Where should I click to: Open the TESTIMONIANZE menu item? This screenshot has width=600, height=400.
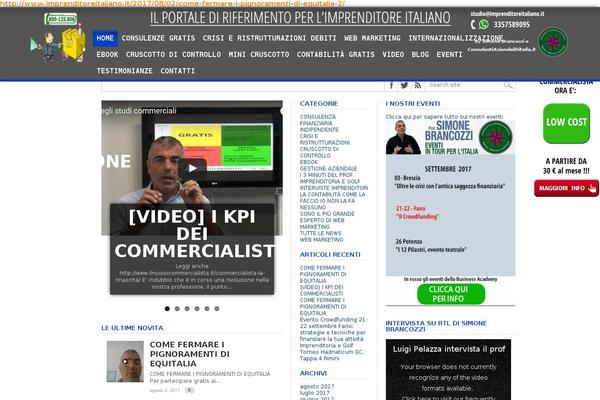tap(125, 71)
